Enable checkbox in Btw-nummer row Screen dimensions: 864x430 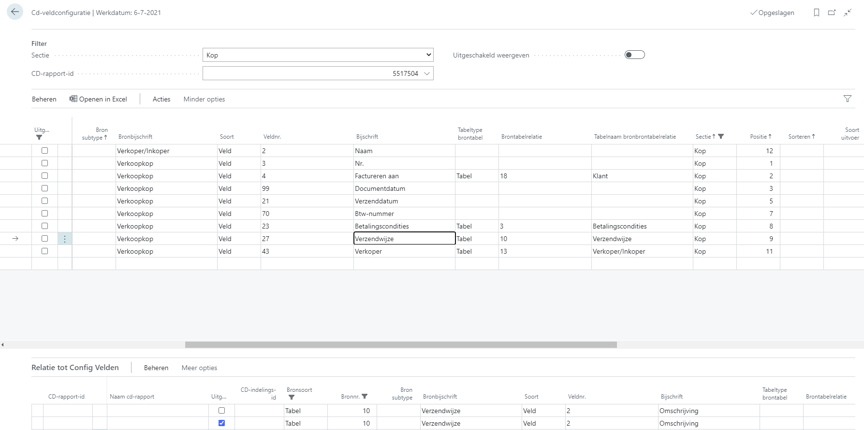[45, 213]
